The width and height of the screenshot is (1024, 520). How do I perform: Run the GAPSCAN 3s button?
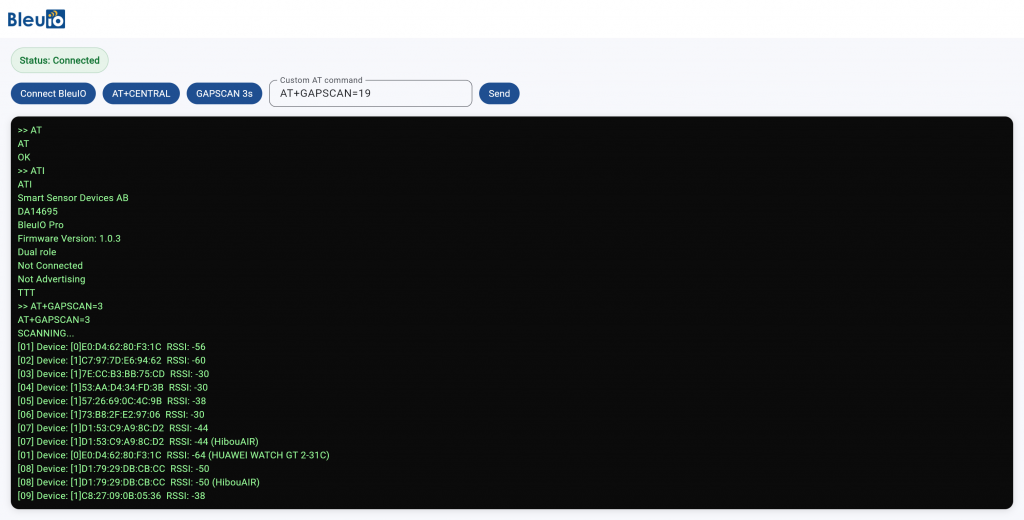coord(224,93)
